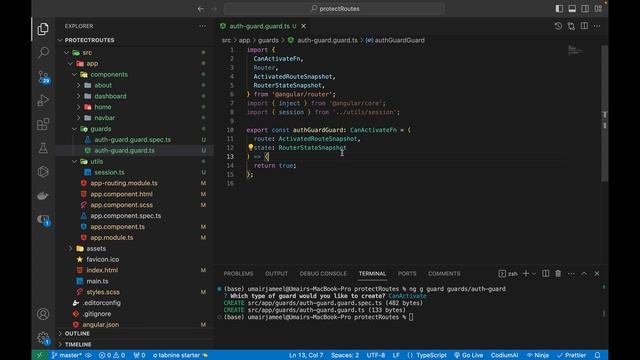The image size is (640, 360).
Task: Maximize the panel with chevron up
Action: point(584,273)
